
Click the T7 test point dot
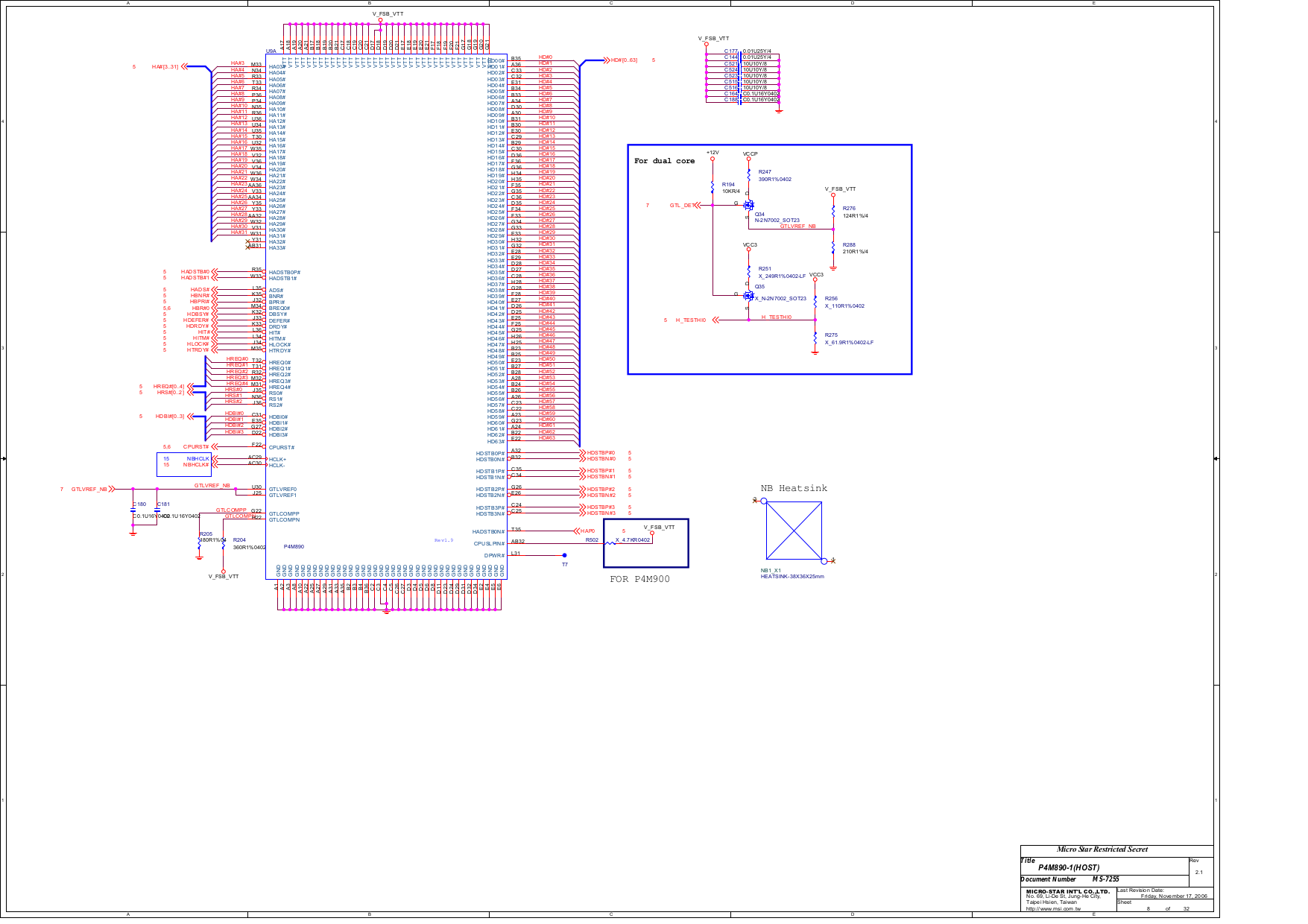[564, 555]
